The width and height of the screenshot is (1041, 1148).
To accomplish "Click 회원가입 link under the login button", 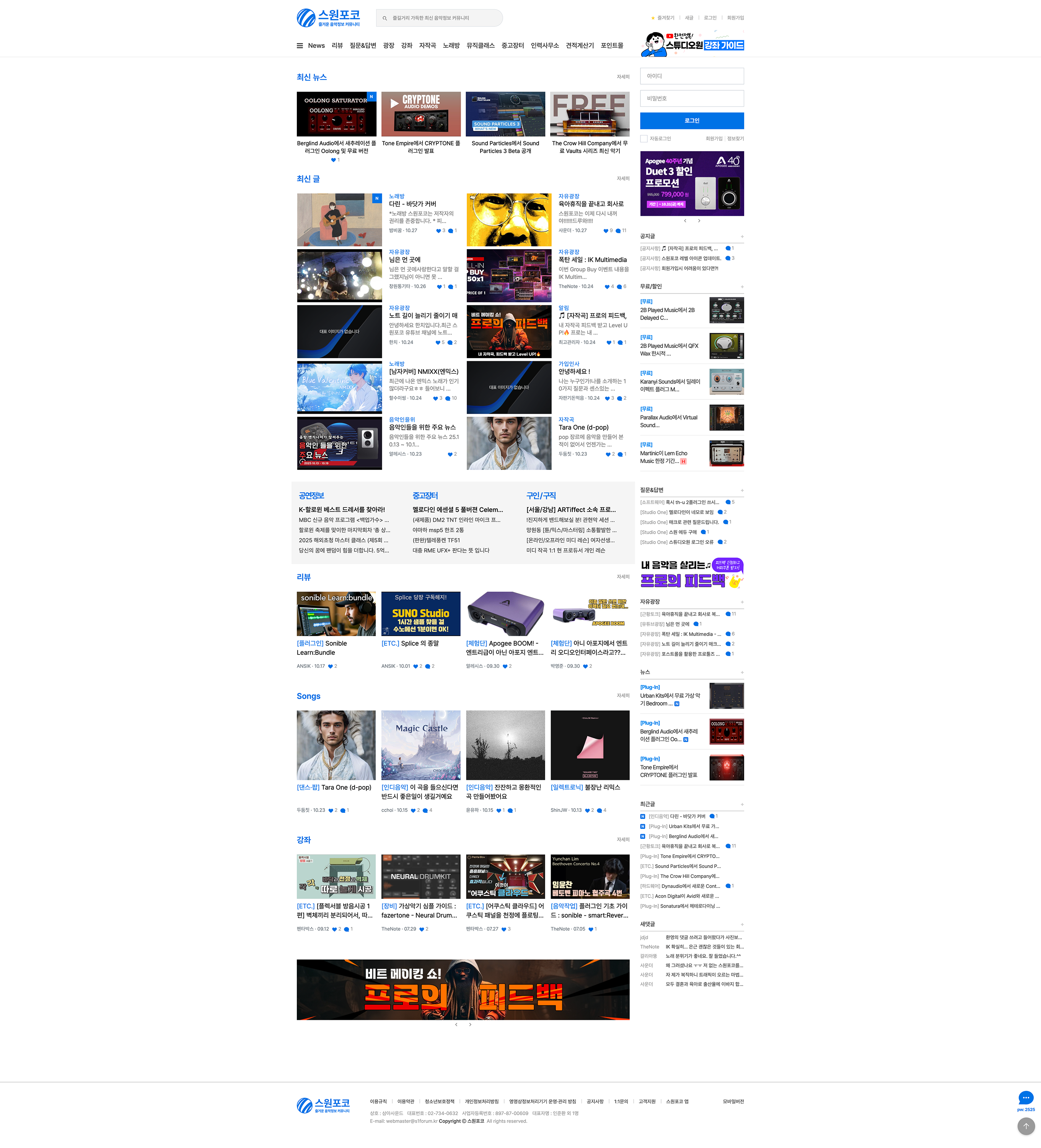I will 714,139.
